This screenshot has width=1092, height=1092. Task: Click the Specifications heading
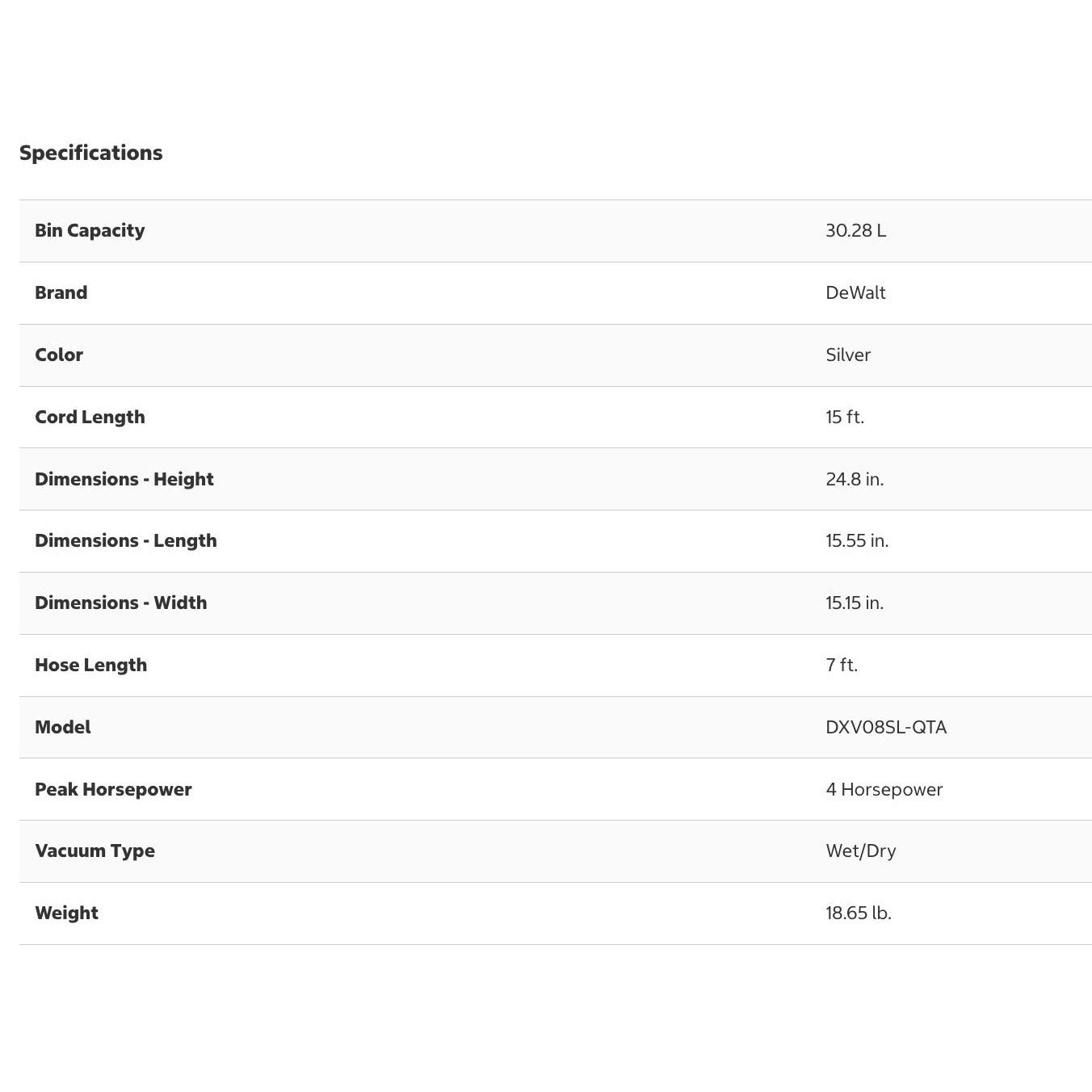pos(90,153)
